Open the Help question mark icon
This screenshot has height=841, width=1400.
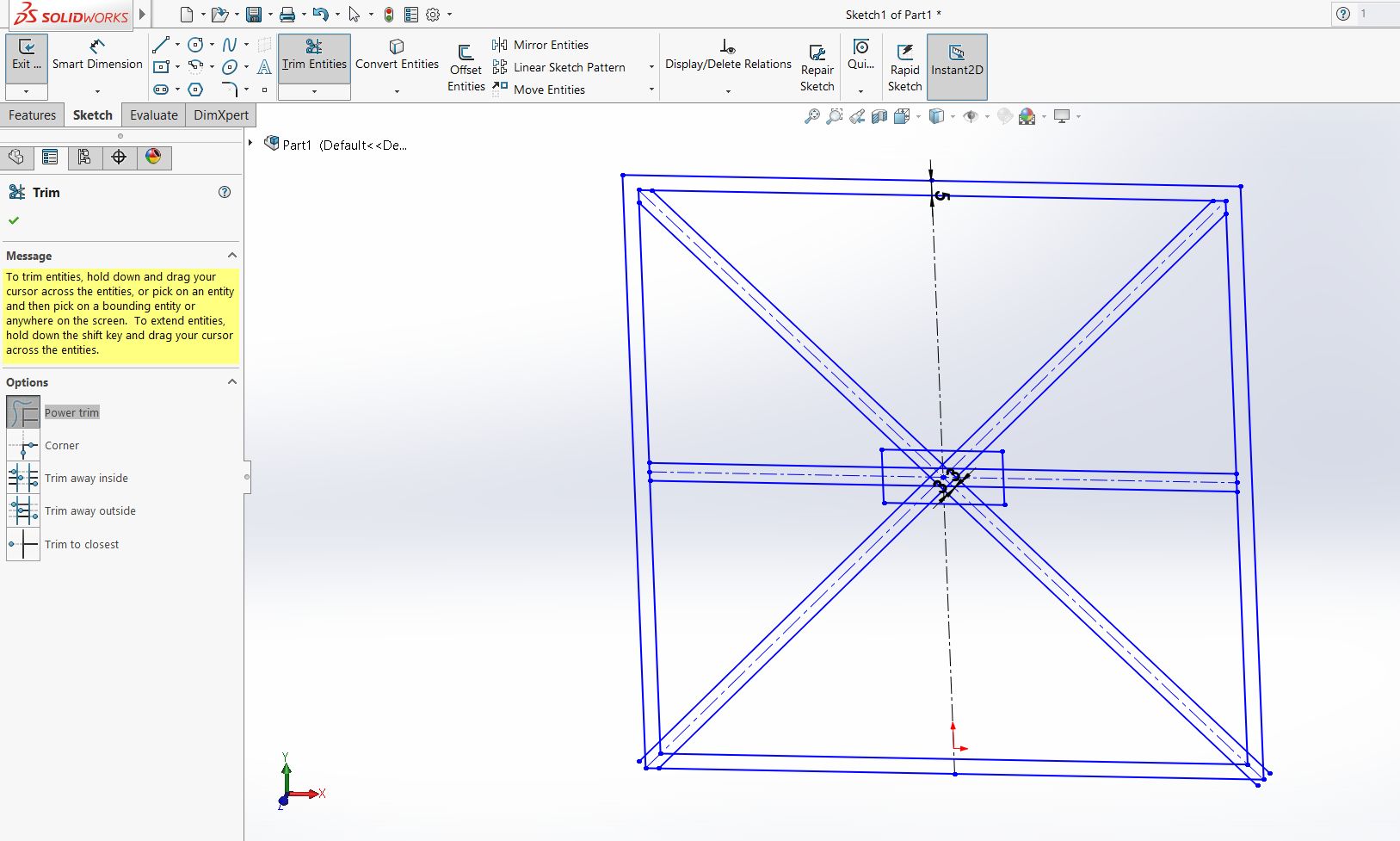pos(1343,14)
